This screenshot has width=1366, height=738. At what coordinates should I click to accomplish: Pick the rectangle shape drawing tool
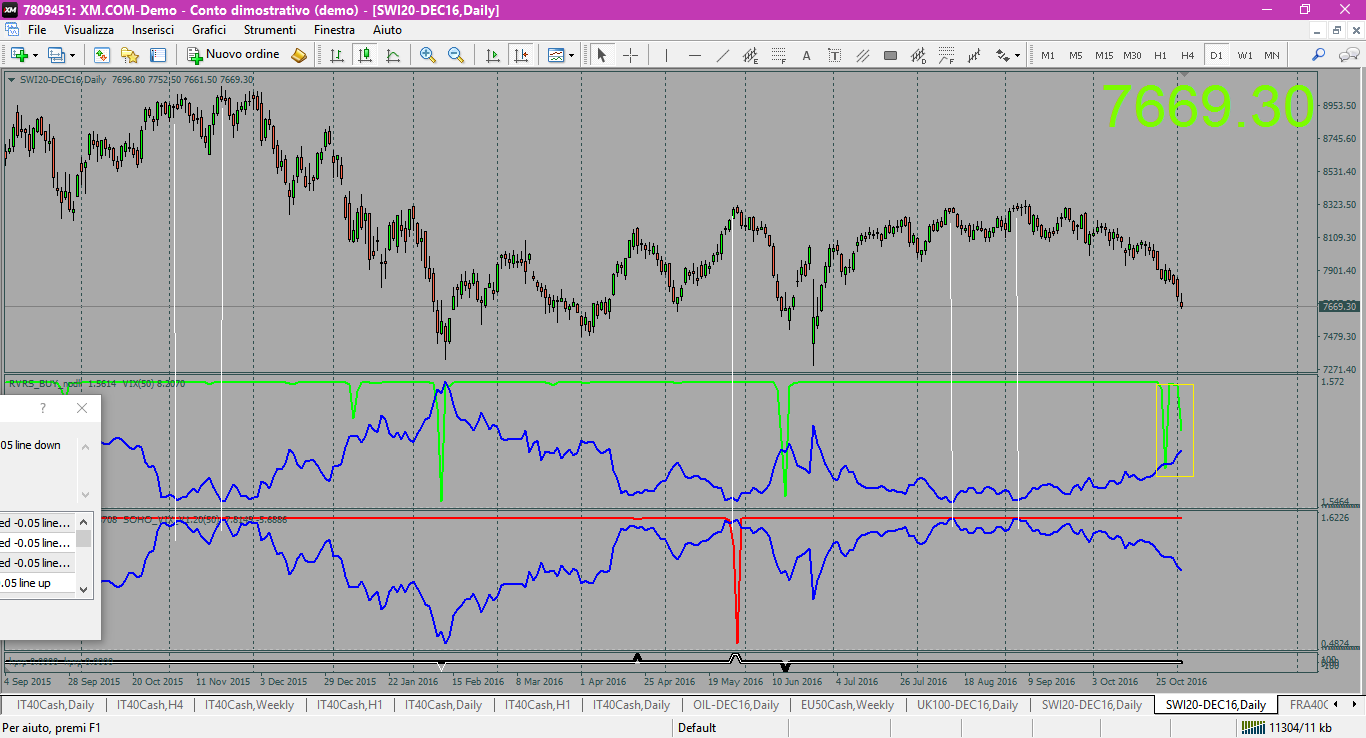[x=890, y=55]
